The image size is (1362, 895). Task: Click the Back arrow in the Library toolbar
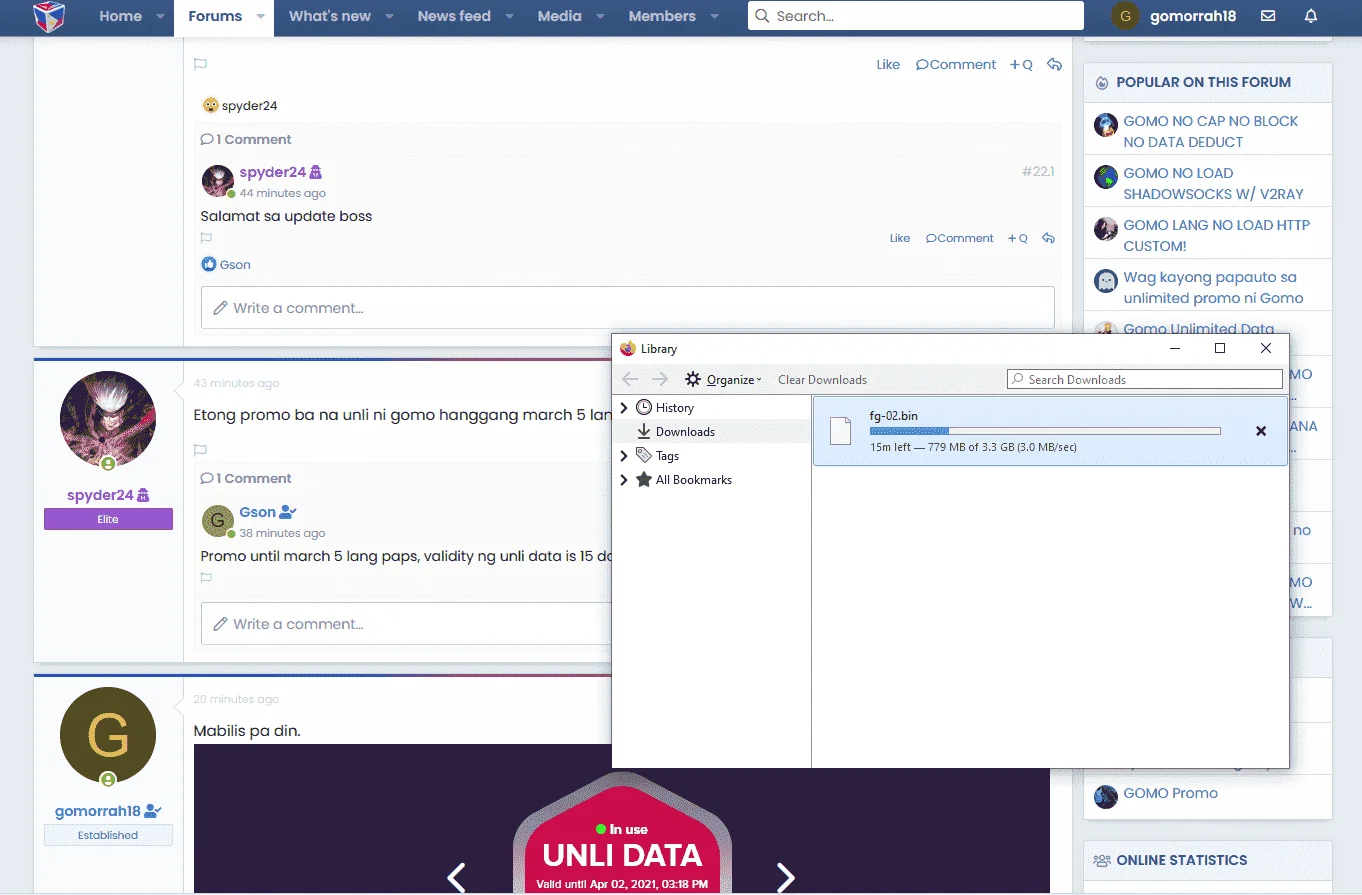click(630, 379)
